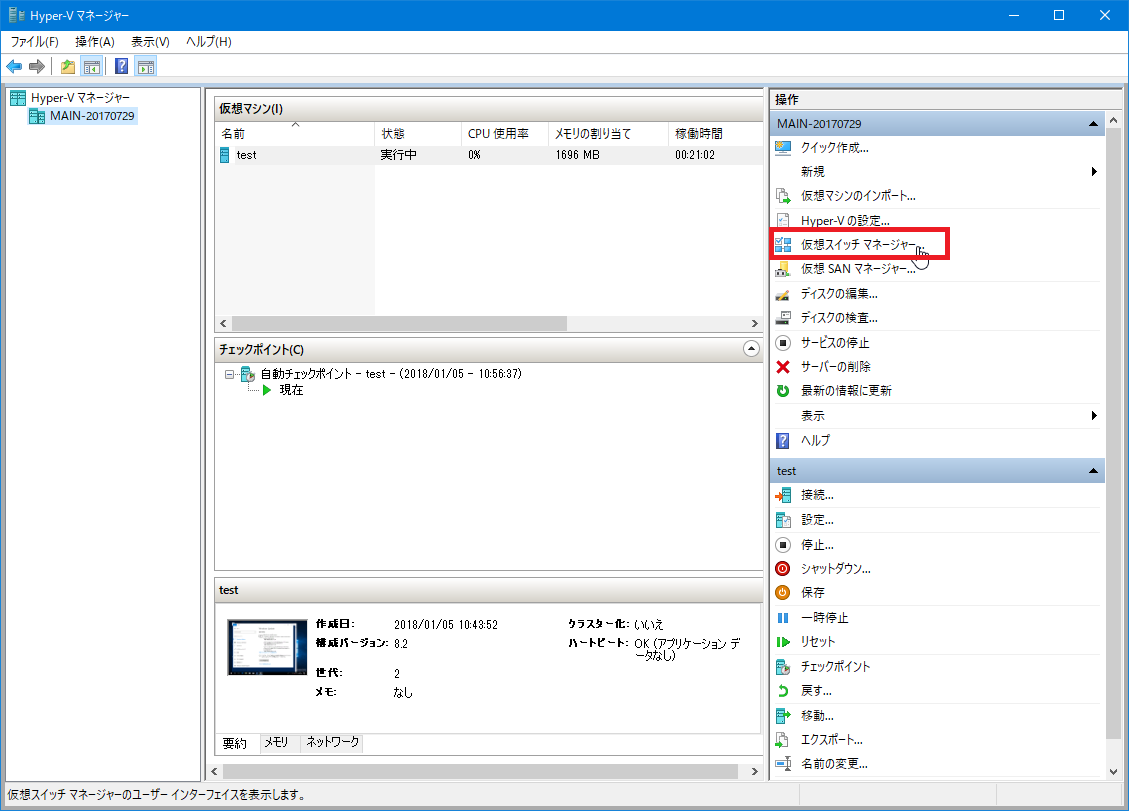The width and height of the screenshot is (1129, 811).
Task: Toggle the console tree toolbar icon
Action: click(x=91, y=67)
